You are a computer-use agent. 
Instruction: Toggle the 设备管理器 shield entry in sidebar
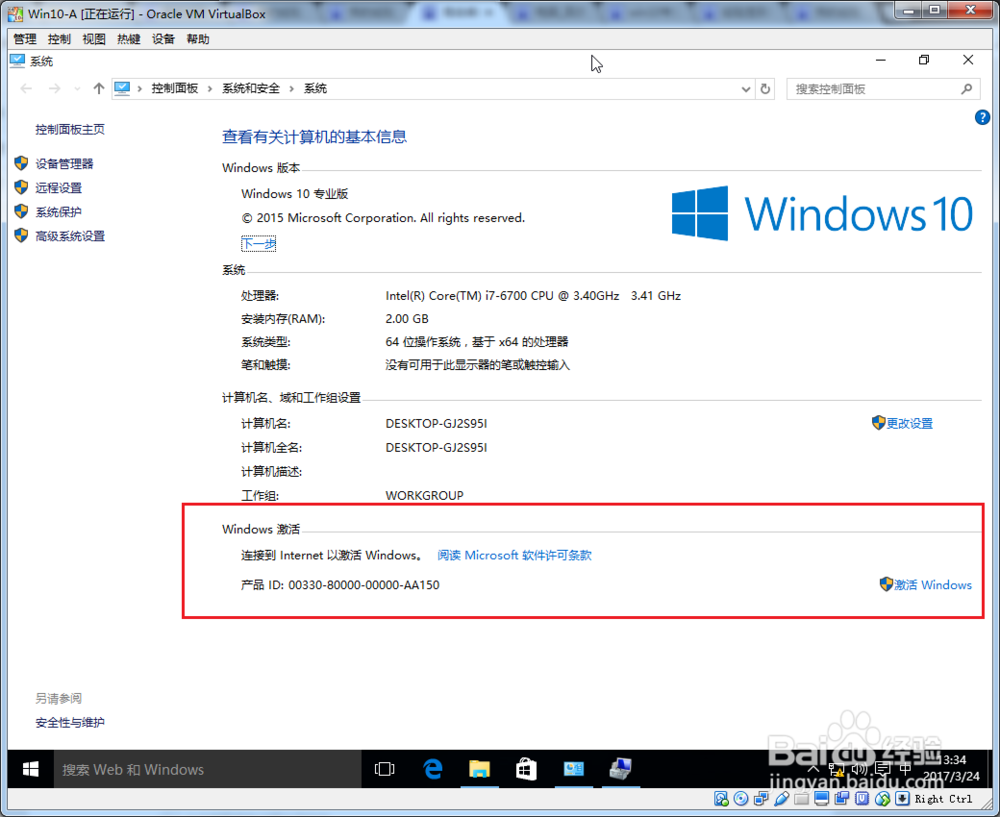22,163
